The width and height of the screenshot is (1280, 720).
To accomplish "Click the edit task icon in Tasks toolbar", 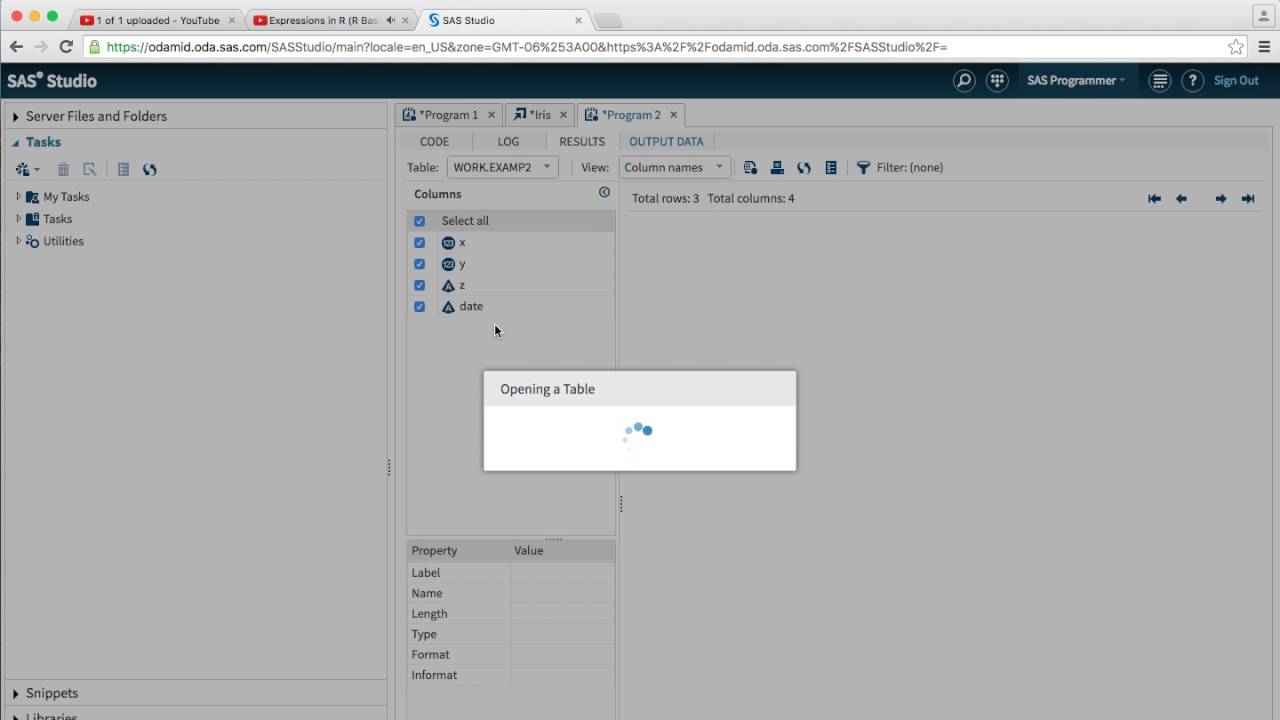I will click(x=90, y=170).
